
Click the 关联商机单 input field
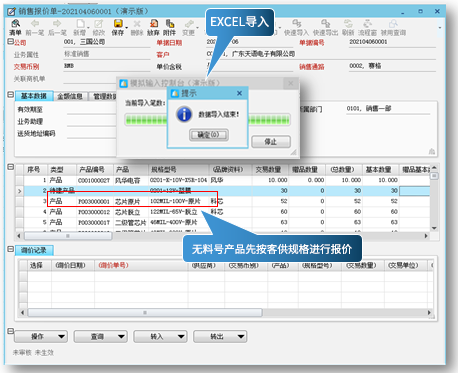[x=89, y=79]
